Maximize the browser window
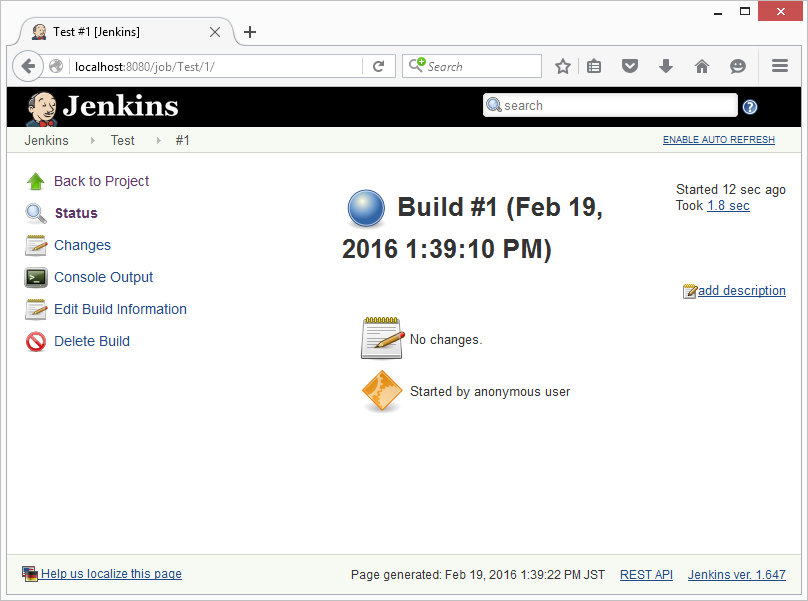 [x=745, y=11]
